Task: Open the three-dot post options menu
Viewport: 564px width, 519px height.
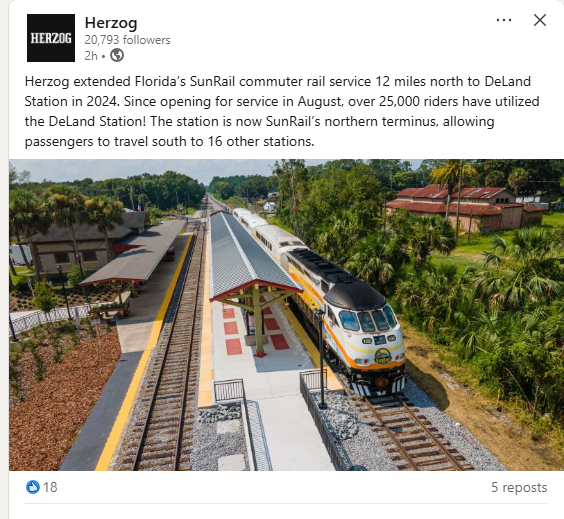Action: [x=504, y=20]
